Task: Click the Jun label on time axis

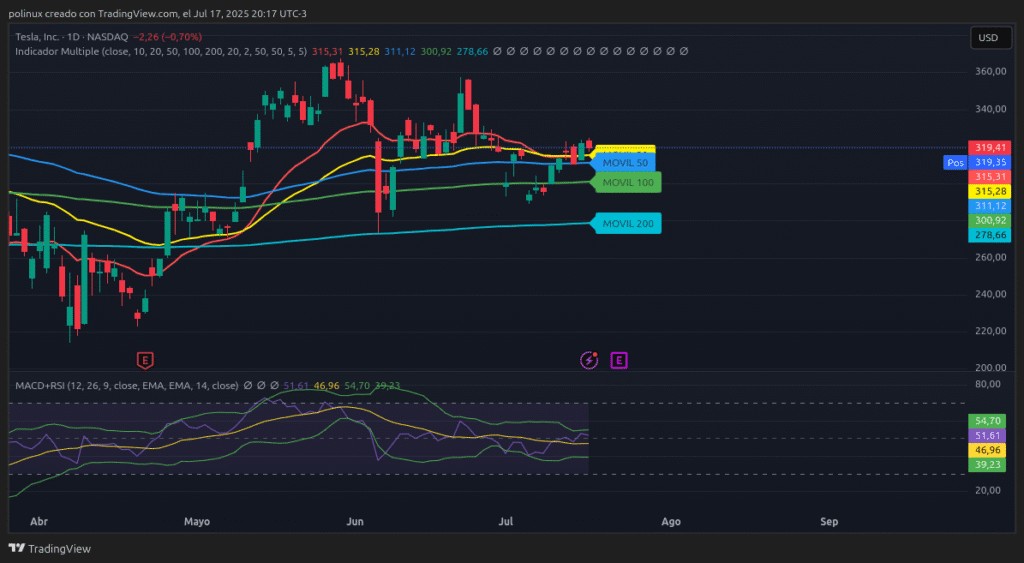Action: click(355, 522)
